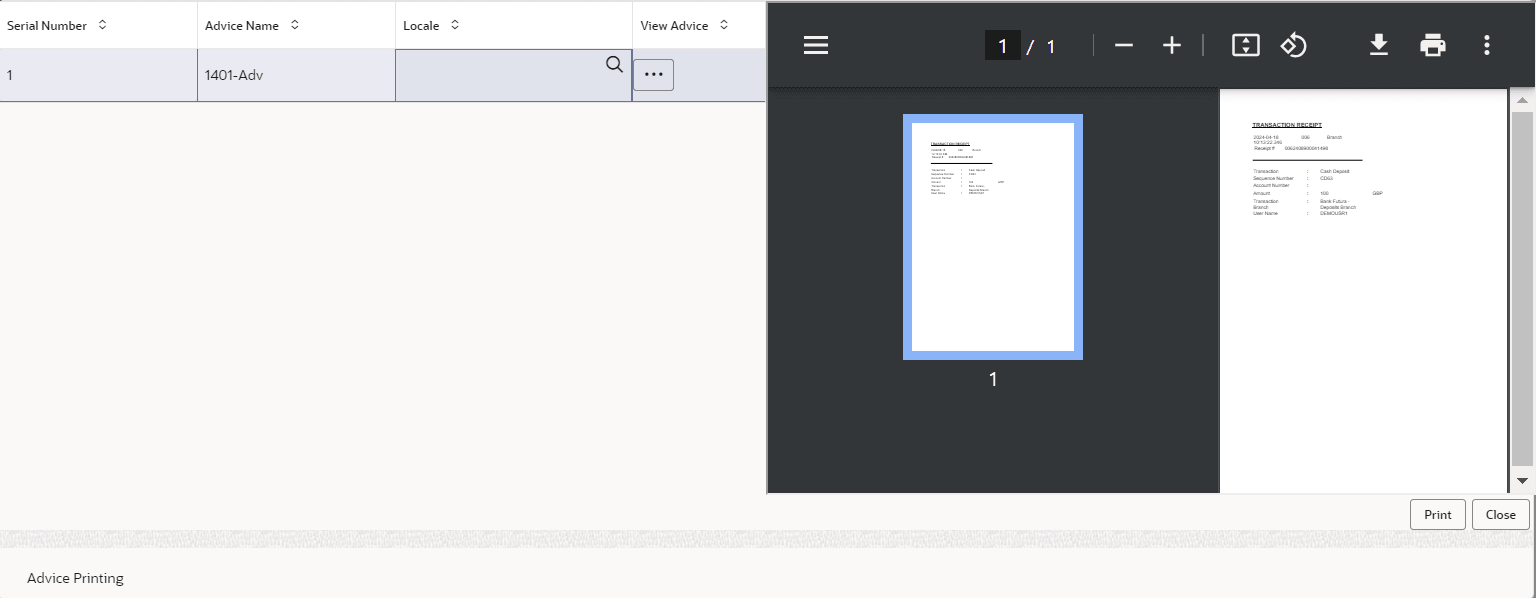
Task: Toggle the PDF sidebar hamburger menu
Action: pos(816,45)
